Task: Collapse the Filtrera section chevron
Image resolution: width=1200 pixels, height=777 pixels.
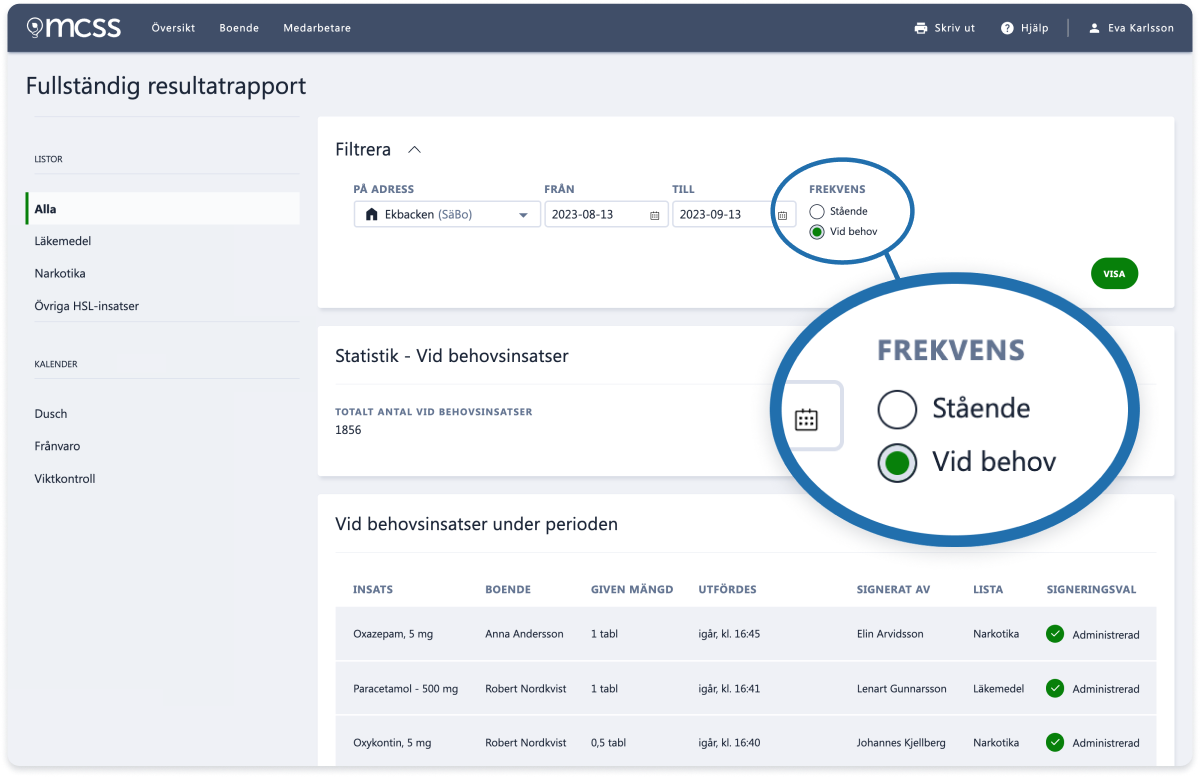Action: pos(415,148)
